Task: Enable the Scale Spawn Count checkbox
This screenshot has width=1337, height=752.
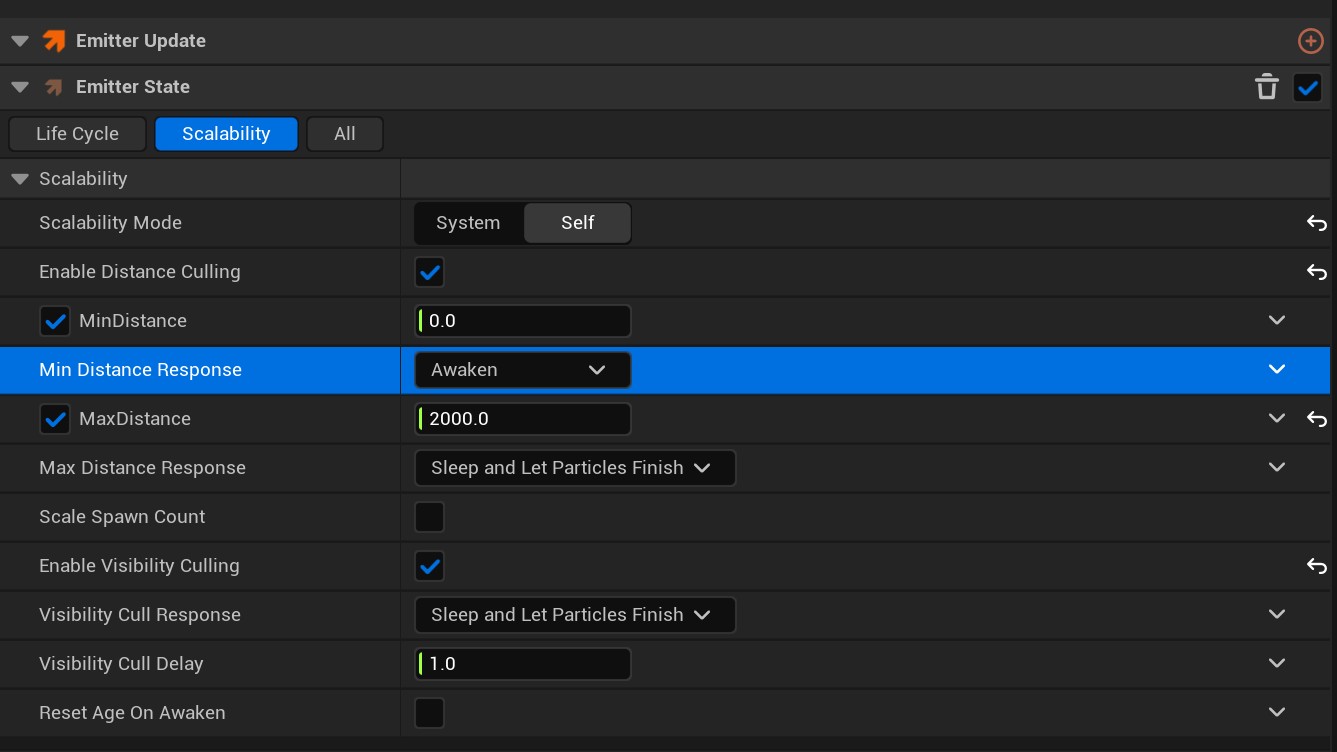Action: (x=429, y=516)
